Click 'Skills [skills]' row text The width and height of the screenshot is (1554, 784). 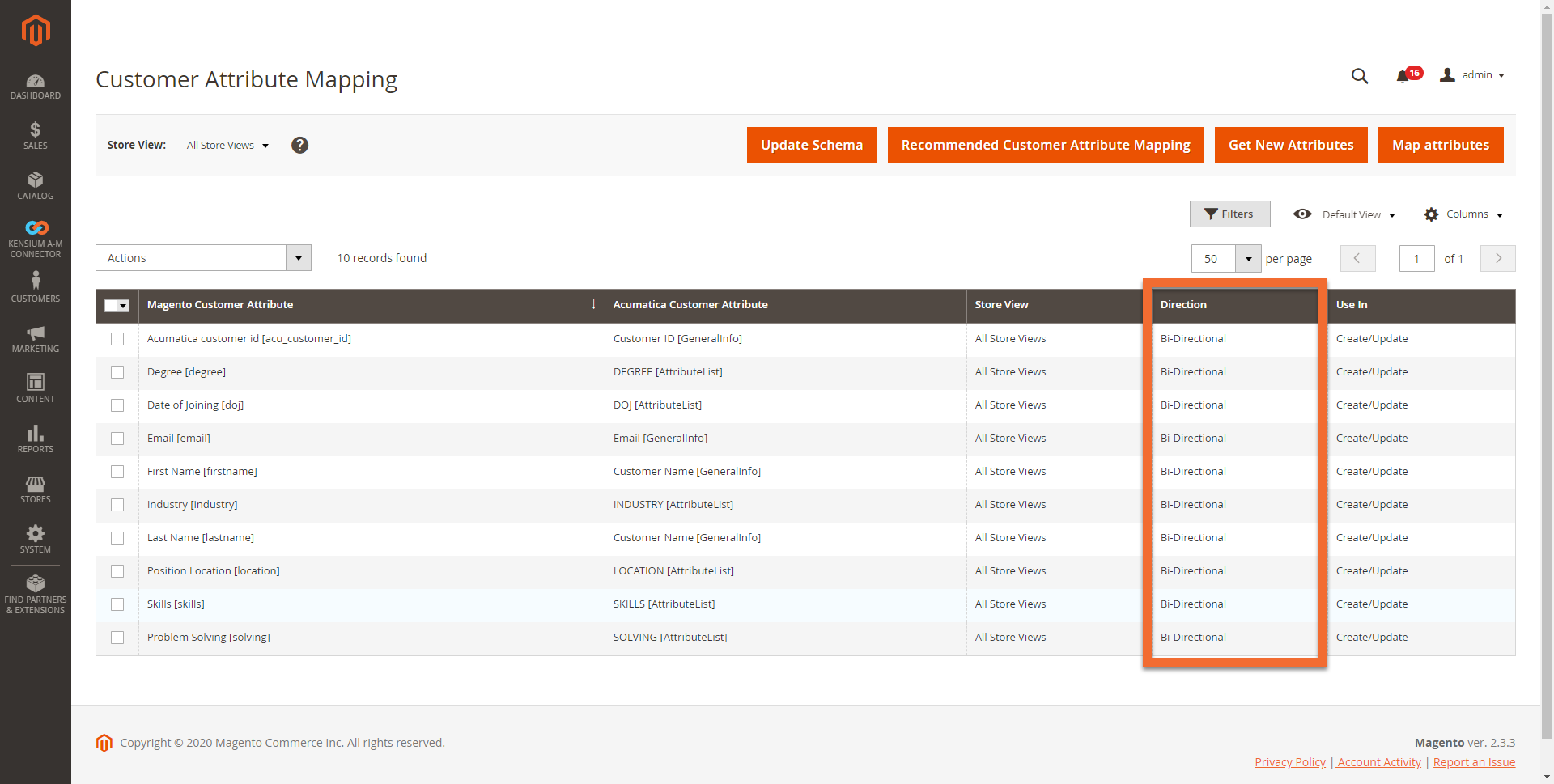pyautogui.click(x=176, y=604)
